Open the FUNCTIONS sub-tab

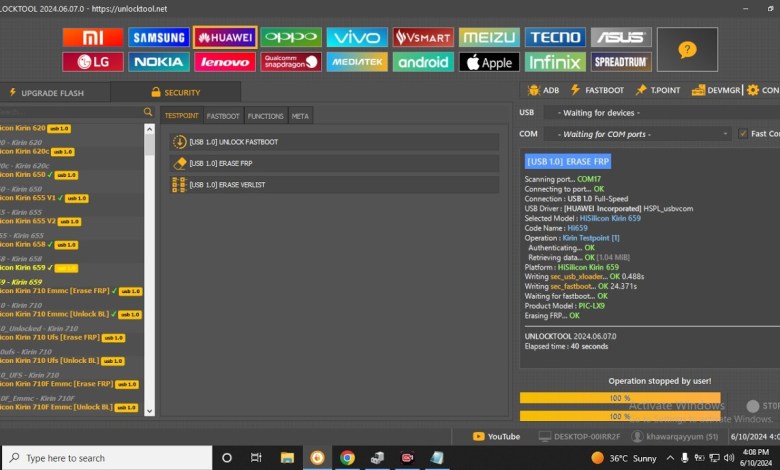coord(265,116)
